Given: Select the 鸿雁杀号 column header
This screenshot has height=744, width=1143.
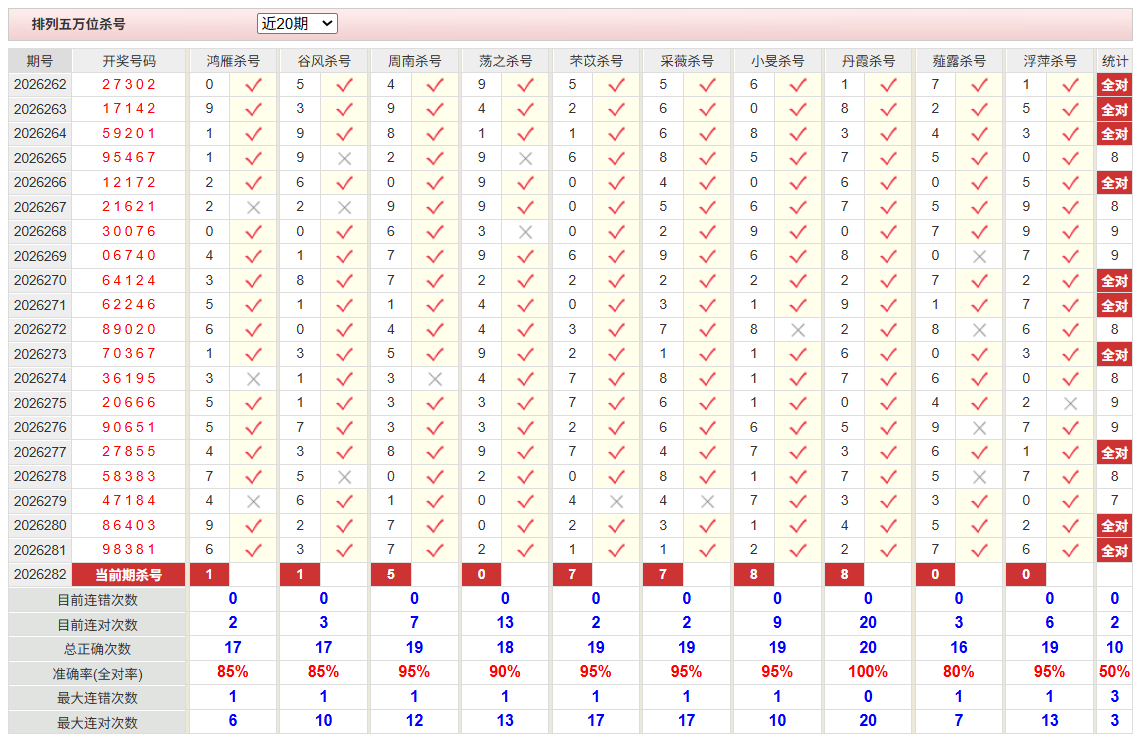Looking at the screenshot, I should [x=233, y=61].
